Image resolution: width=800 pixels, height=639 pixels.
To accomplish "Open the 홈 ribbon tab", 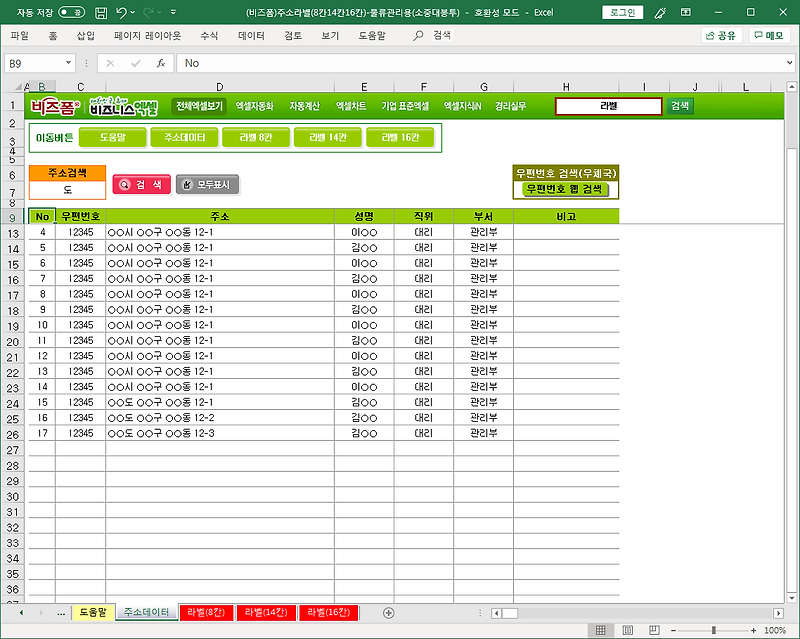I will click(x=53, y=35).
